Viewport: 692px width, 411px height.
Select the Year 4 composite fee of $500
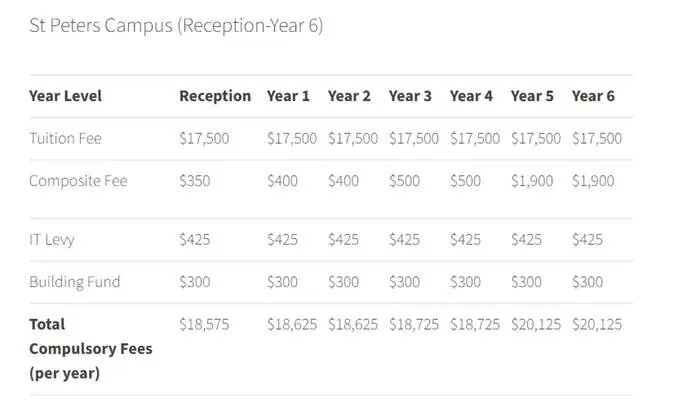pyautogui.click(x=465, y=181)
